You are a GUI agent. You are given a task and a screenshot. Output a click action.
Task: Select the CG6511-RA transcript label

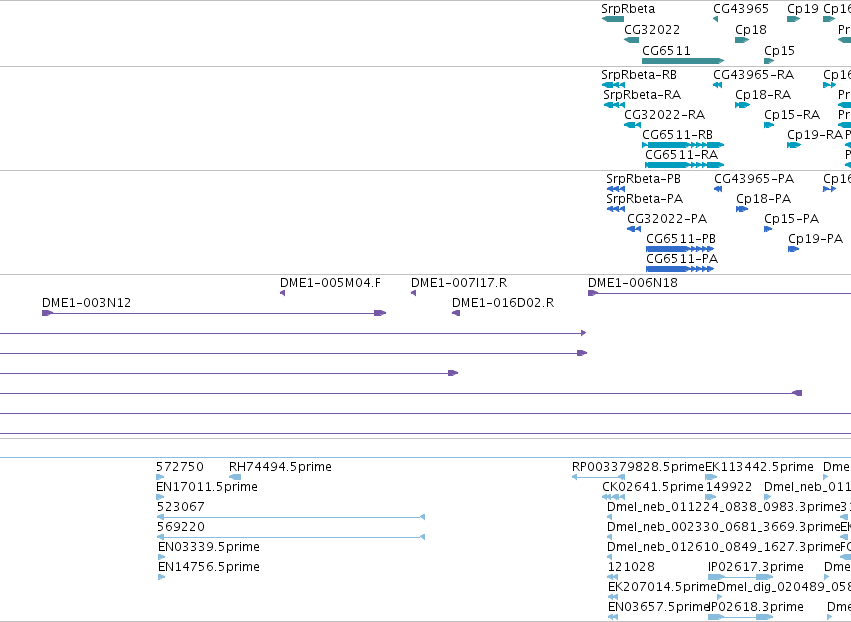(682, 155)
